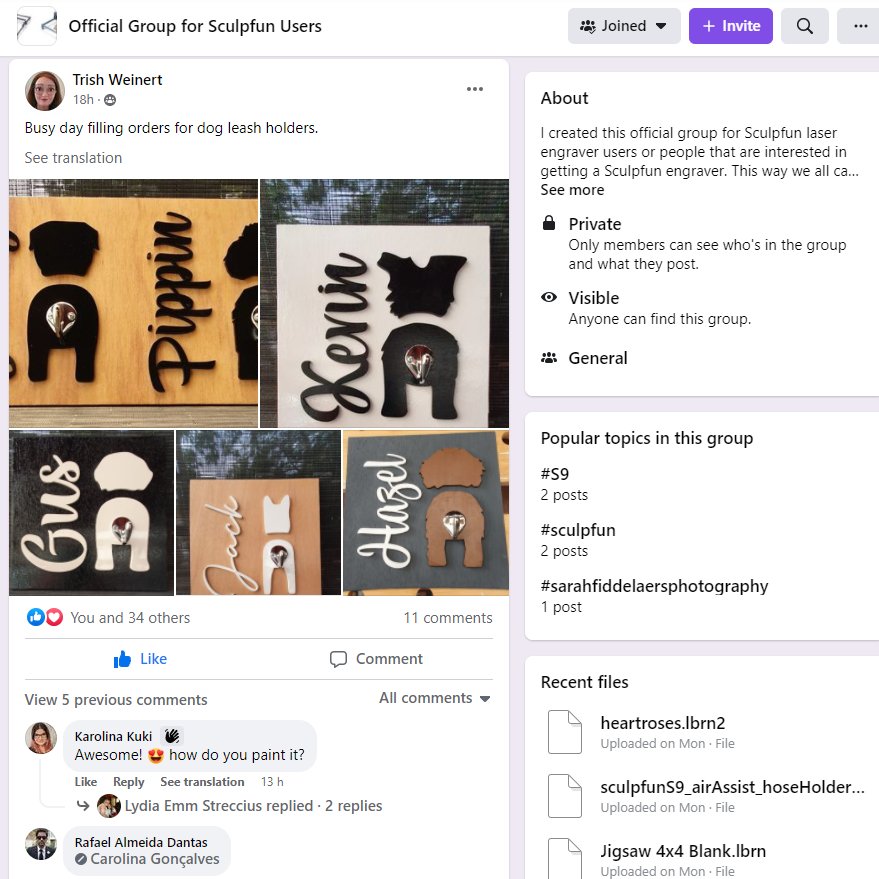Screen dimensions: 879x879
Task: Open the Jigsaw 4x4 Blank.lbrn file link
Action: pos(683,851)
